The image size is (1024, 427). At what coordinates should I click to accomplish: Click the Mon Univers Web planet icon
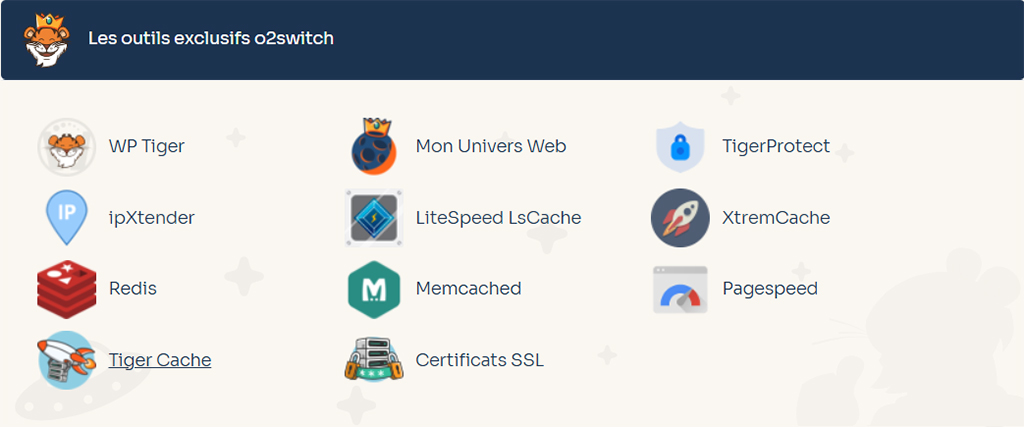(x=374, y=146)
